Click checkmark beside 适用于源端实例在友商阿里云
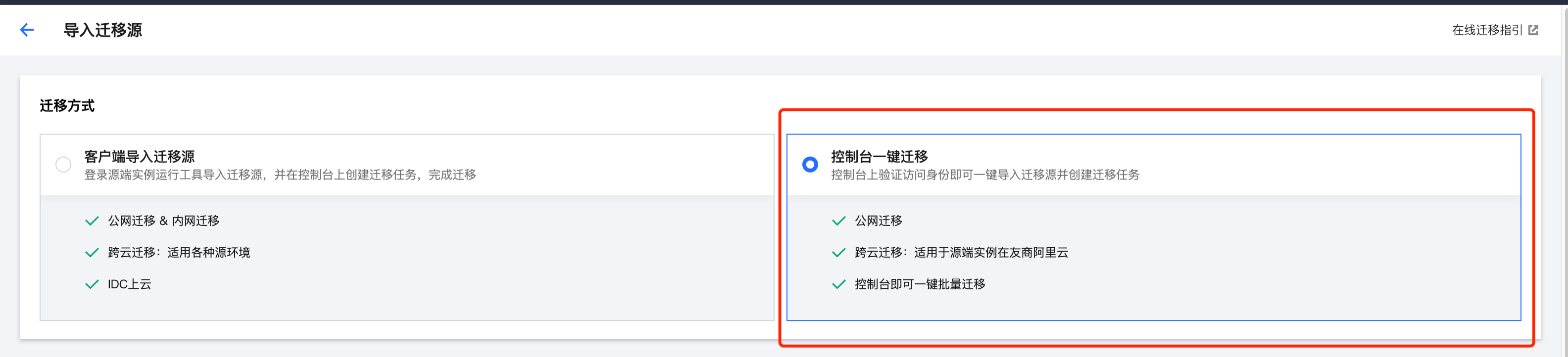 [838, 252]
